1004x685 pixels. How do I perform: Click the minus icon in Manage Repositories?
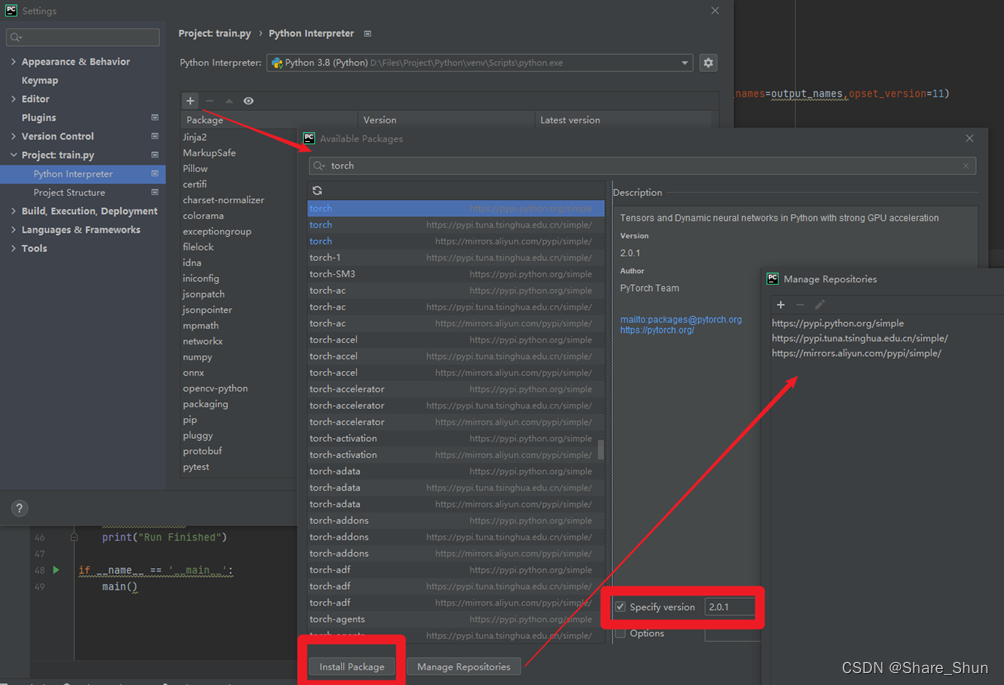[x=800, y=305]
